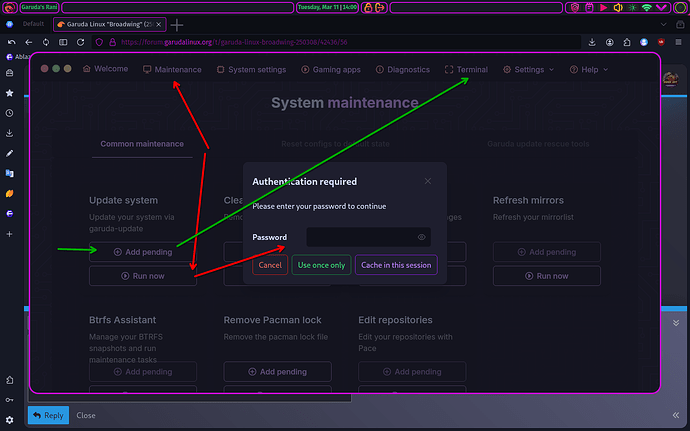This screenshot has height=431, width=690.
Task: Click the undo closed tab arrow icon
Action: click(x=11, y=42)
